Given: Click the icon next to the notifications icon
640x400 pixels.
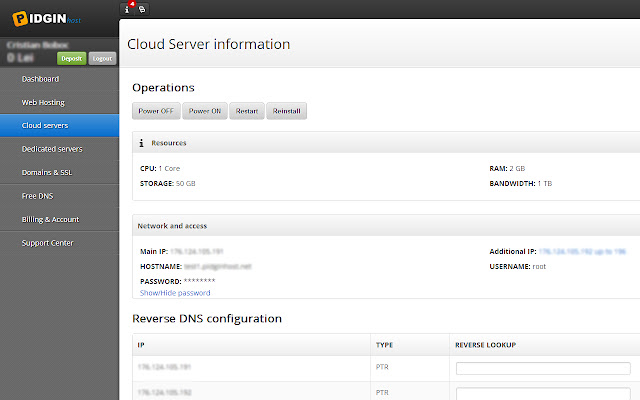Looking at the screenshot, I should coord(141,8).
